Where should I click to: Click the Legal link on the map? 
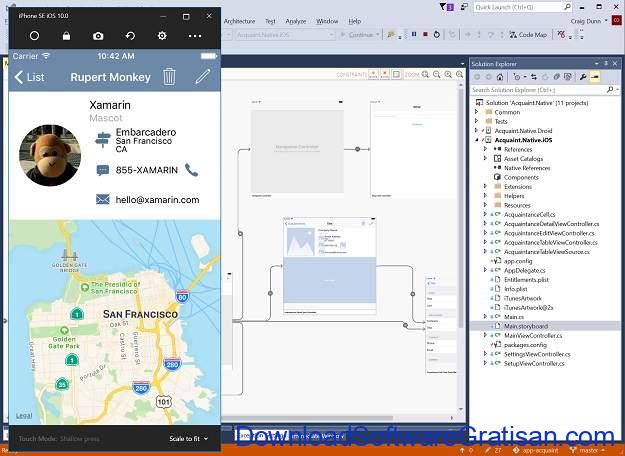coord(24,415)
